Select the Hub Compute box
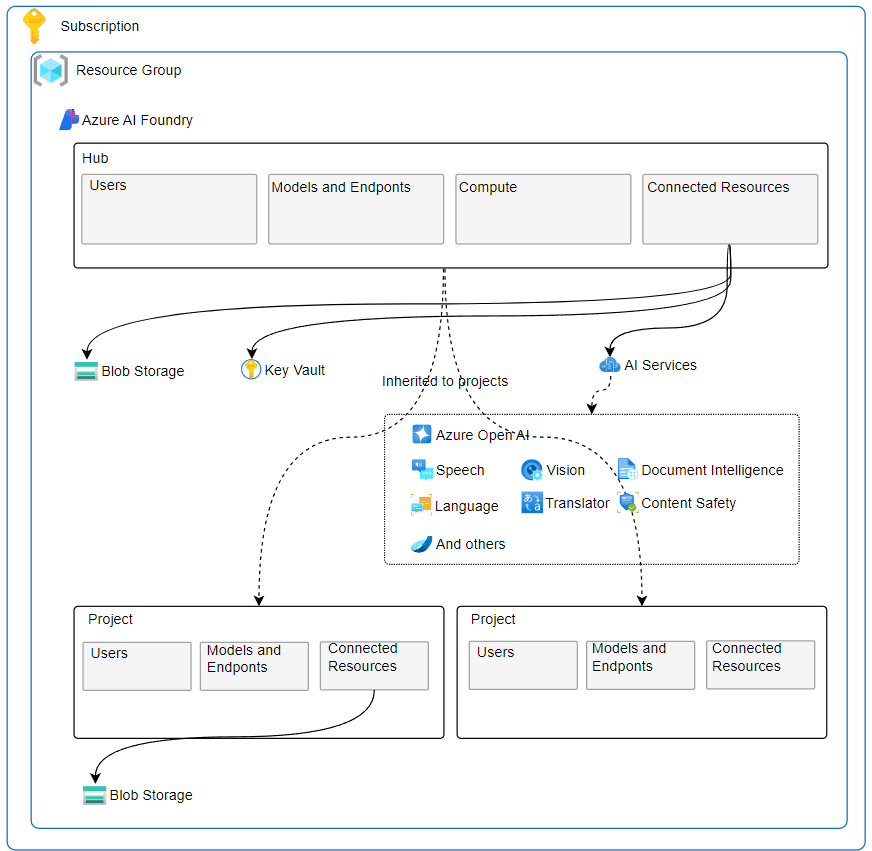This screenshot has height=851, width=872. 543,209
